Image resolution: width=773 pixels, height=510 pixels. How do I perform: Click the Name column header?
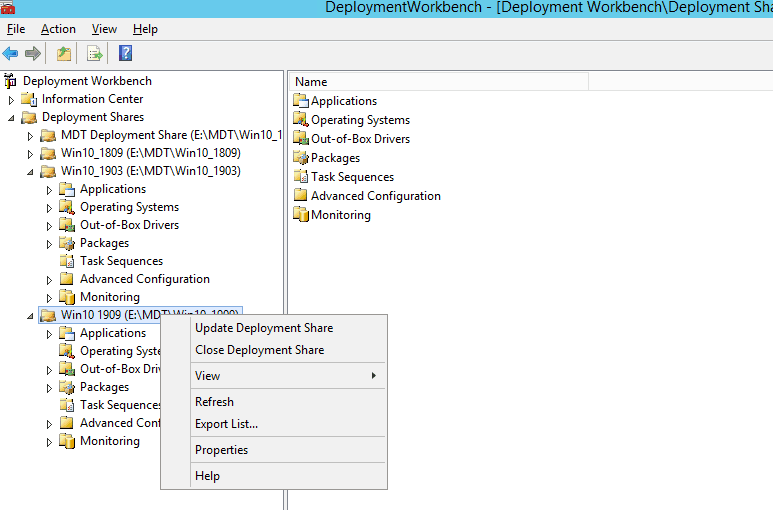point(439,82)
